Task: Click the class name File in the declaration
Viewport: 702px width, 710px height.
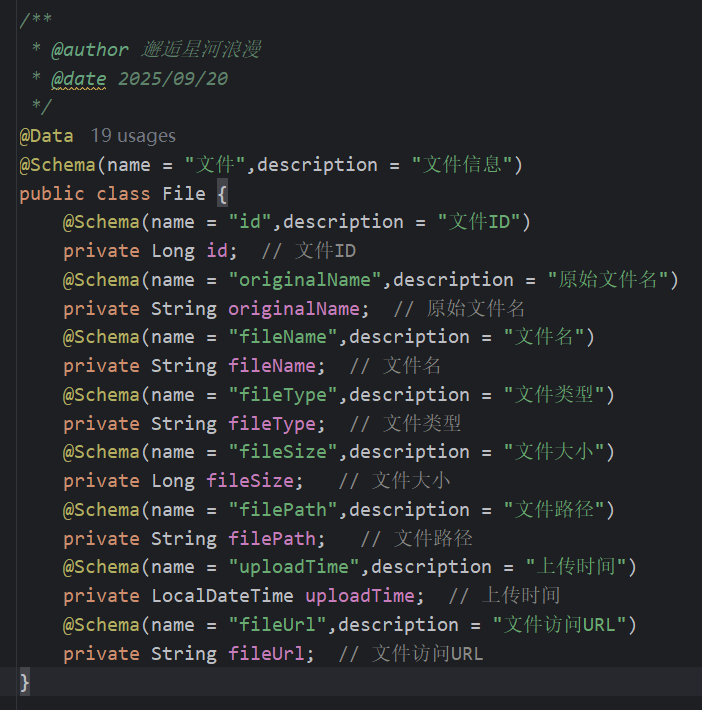Action: coord(184,194)
